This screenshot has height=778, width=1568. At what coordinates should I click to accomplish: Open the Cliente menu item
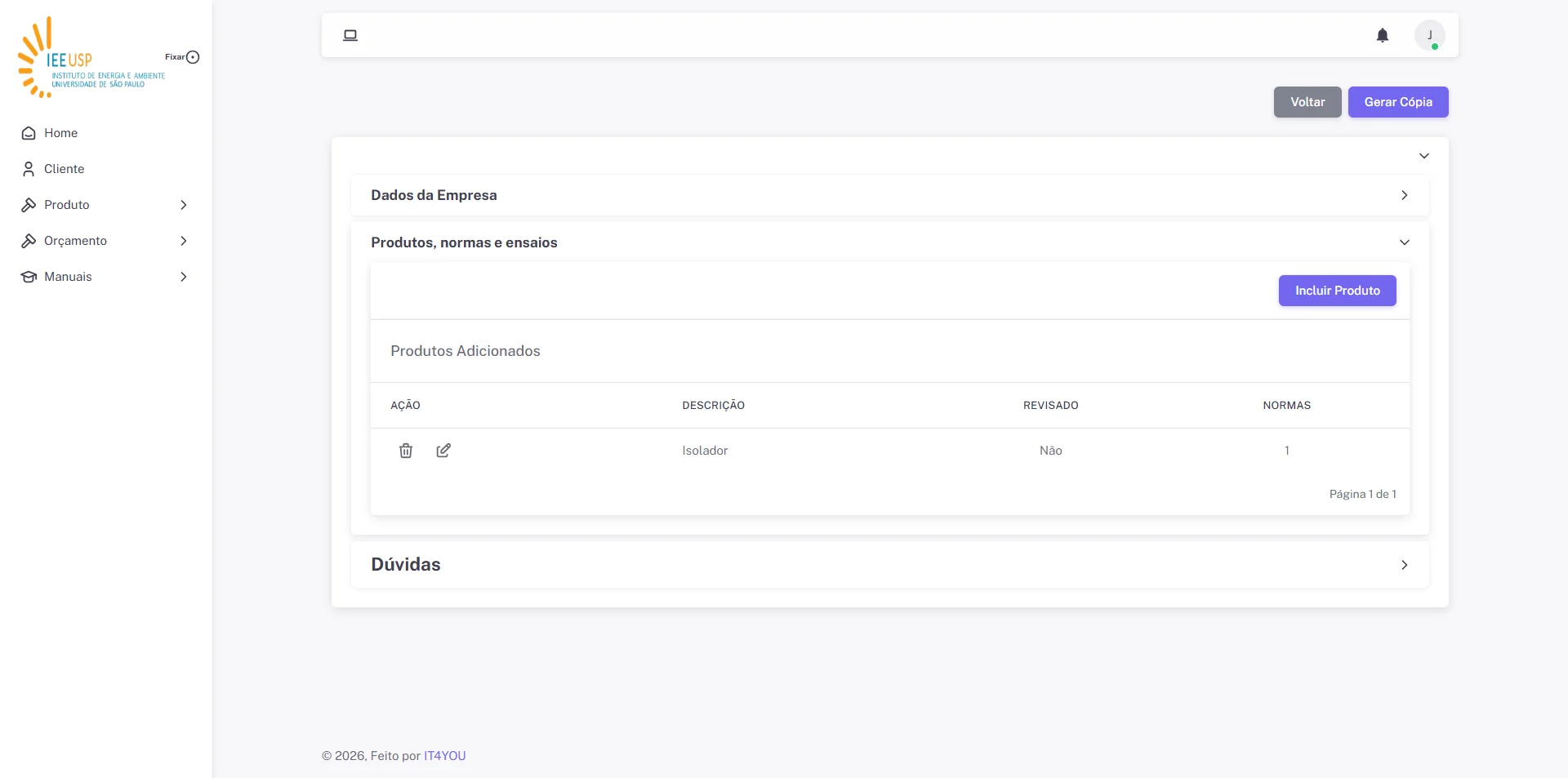pos(105,169)
